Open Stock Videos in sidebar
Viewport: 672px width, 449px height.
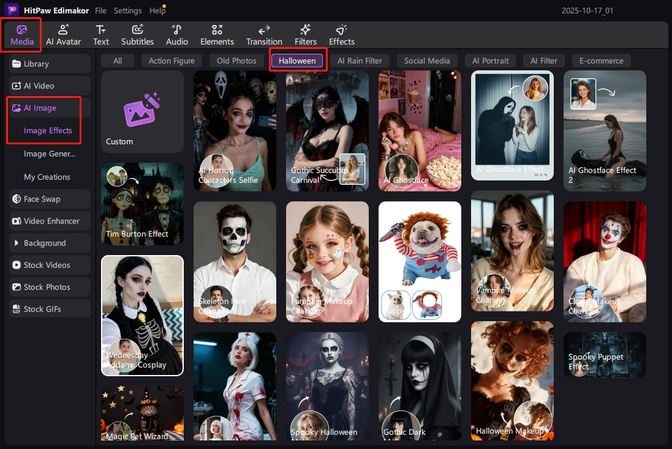tap(46, 265)
